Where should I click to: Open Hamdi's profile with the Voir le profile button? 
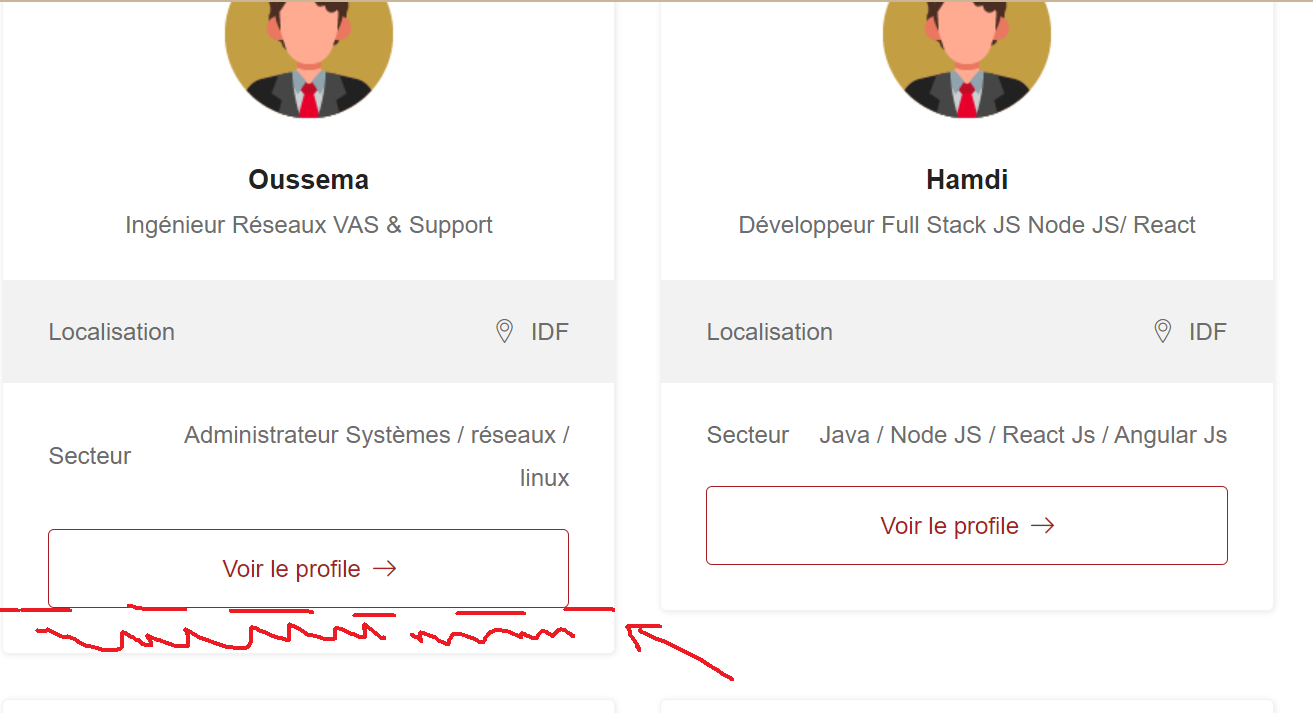tap(967, 525)
